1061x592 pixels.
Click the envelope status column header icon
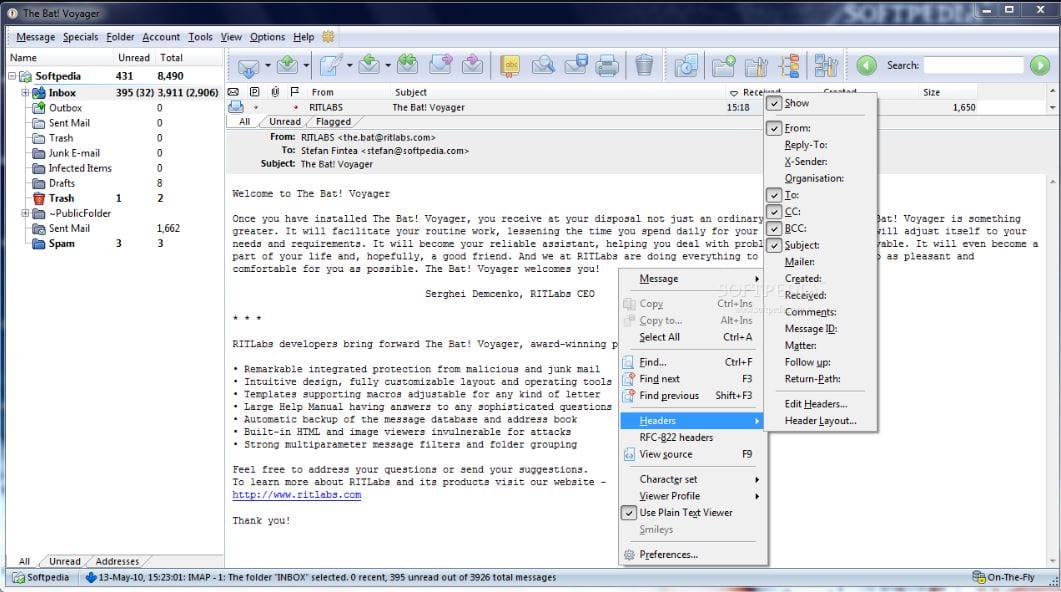[233, 92]
